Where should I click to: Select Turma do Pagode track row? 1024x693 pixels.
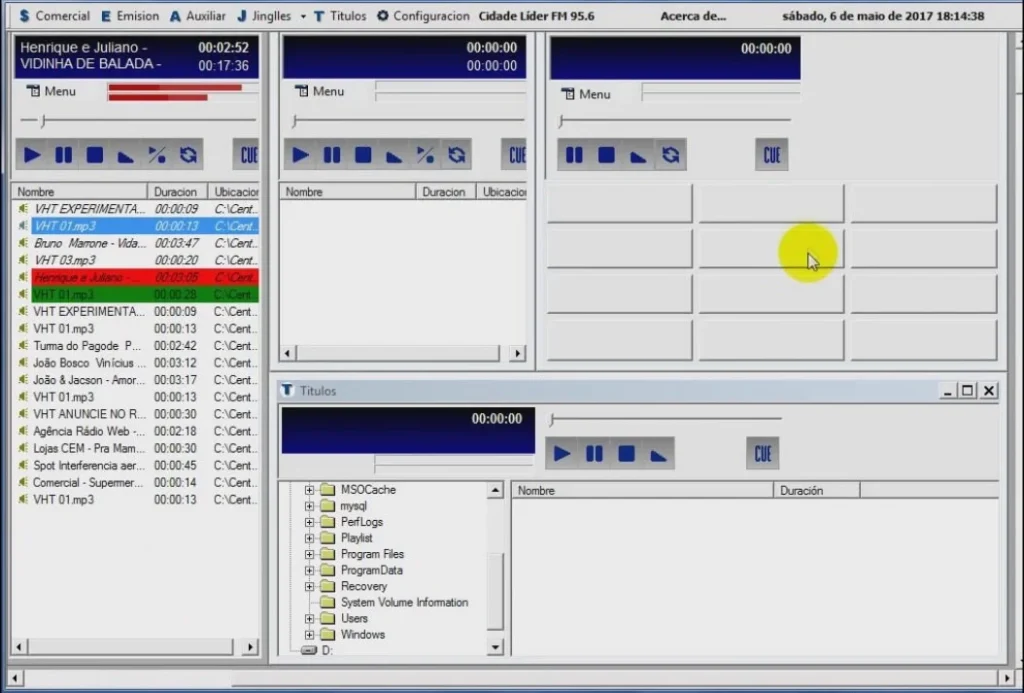point(136,346)
